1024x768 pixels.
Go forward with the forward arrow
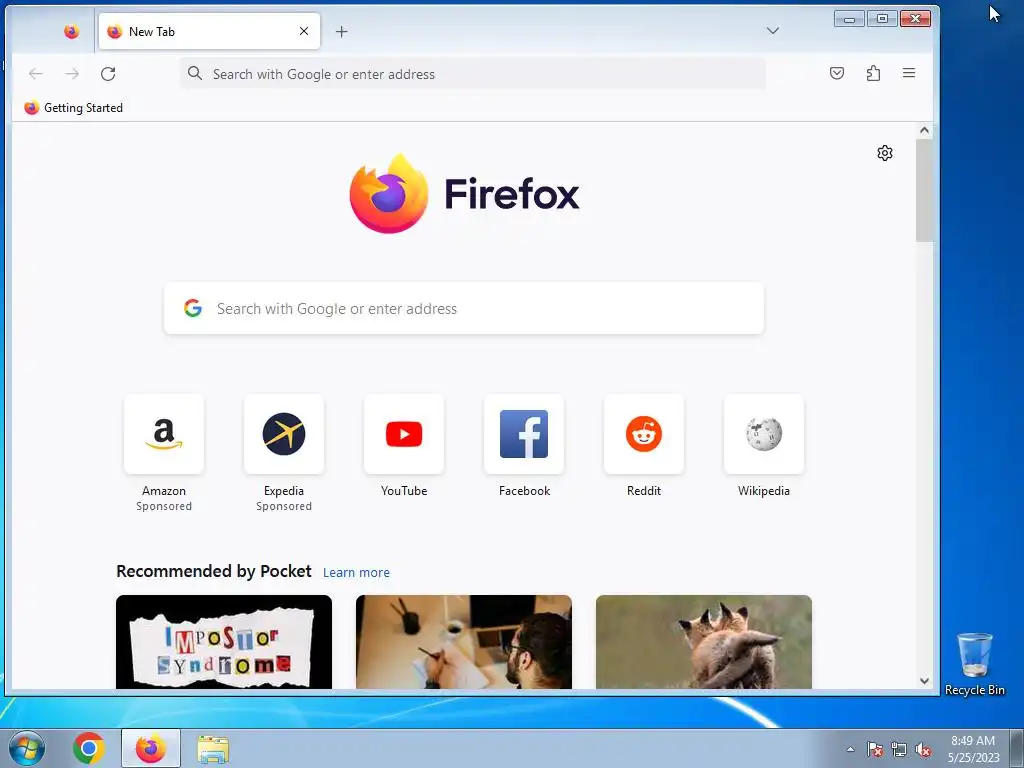[x=72, y=74]
